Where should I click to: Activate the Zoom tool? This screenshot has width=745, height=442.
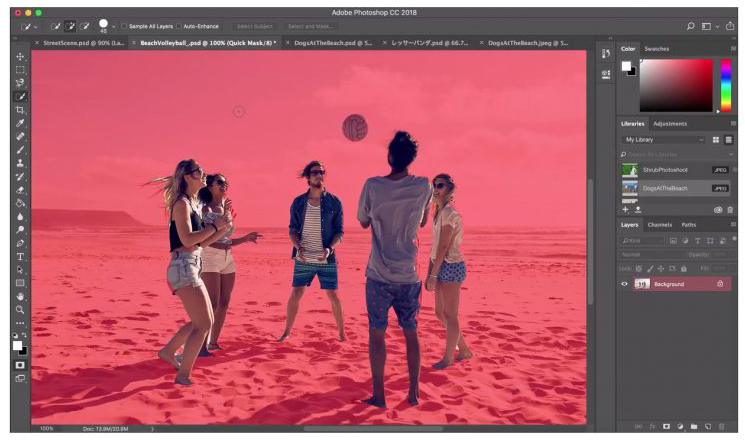coord(20,309)
